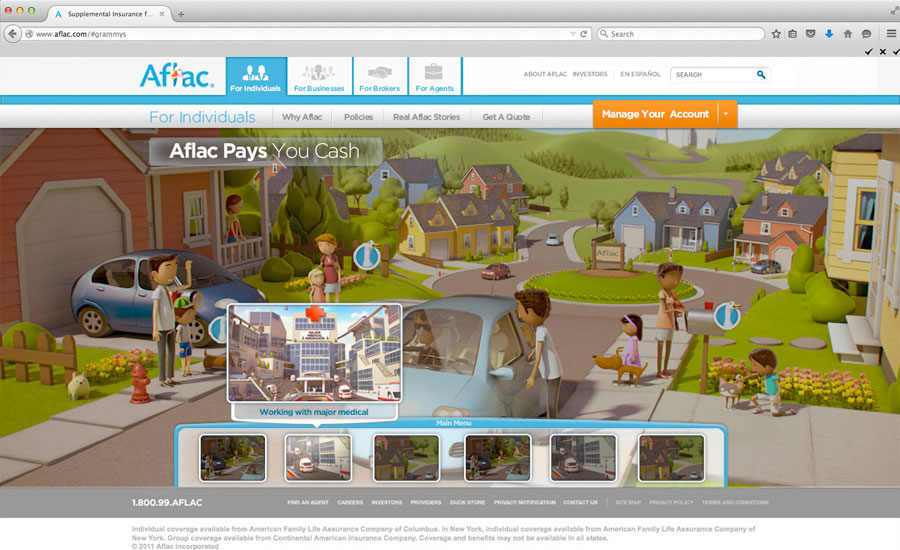900x550 pixels.
Task: Open Get A Quote
Action: pyautogui.click(x=506, y=117)
